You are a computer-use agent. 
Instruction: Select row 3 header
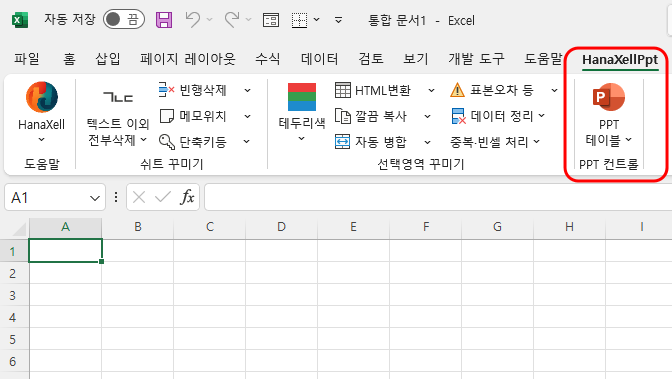click(x=14, y=295)
